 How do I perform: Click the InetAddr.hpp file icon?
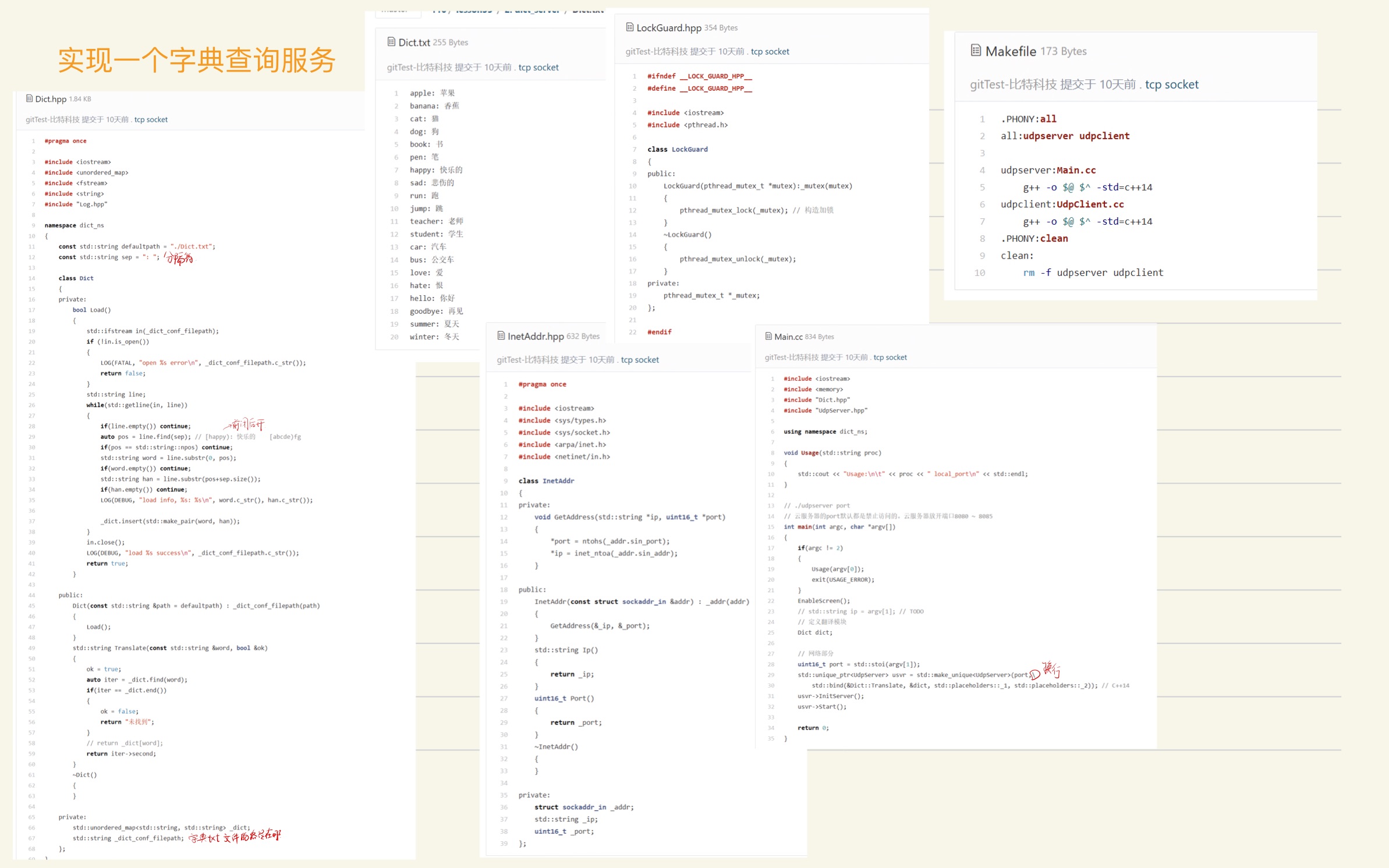click(x=501, y=336)
